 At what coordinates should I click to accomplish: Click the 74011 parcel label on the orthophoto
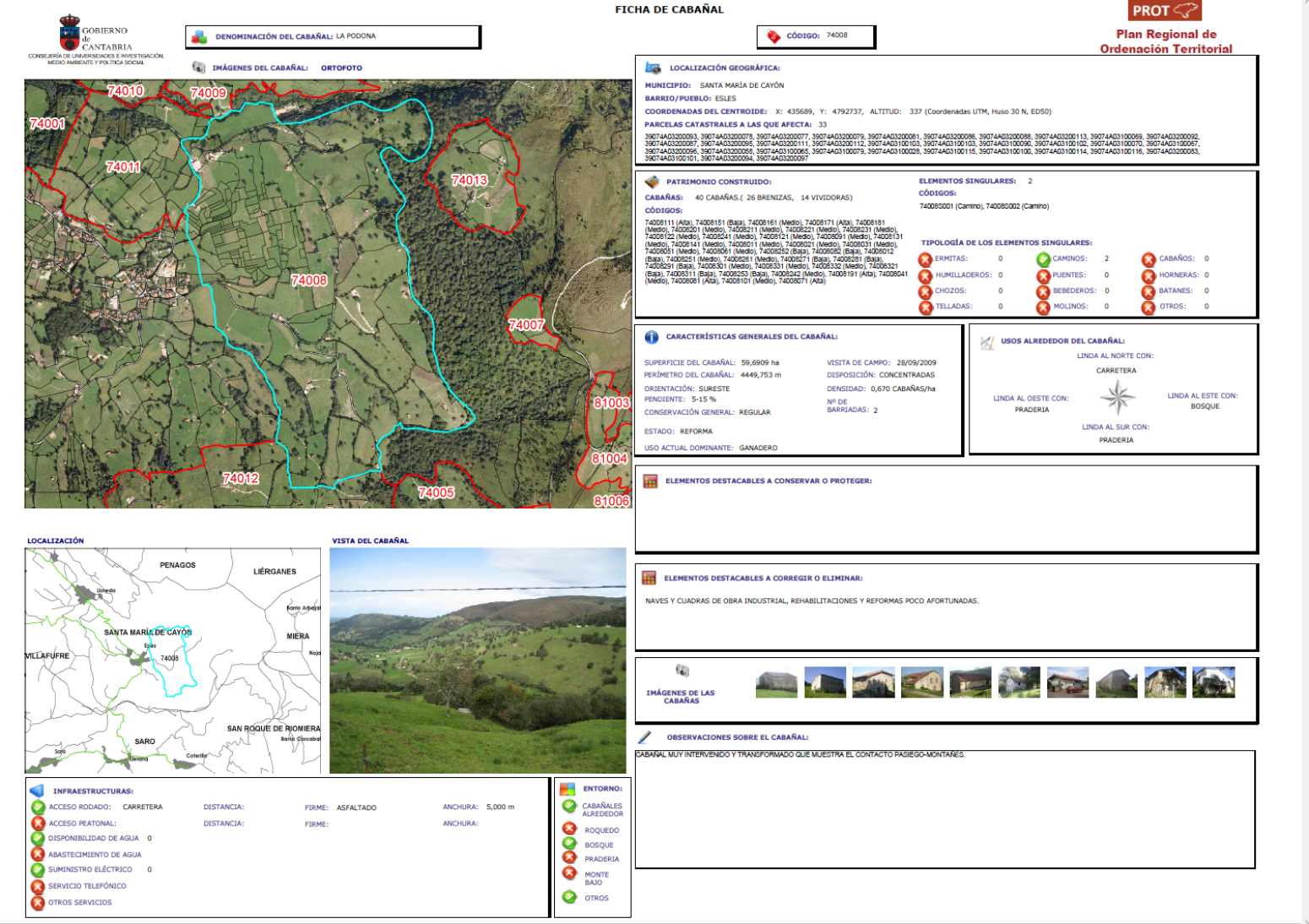click(122, 167)
